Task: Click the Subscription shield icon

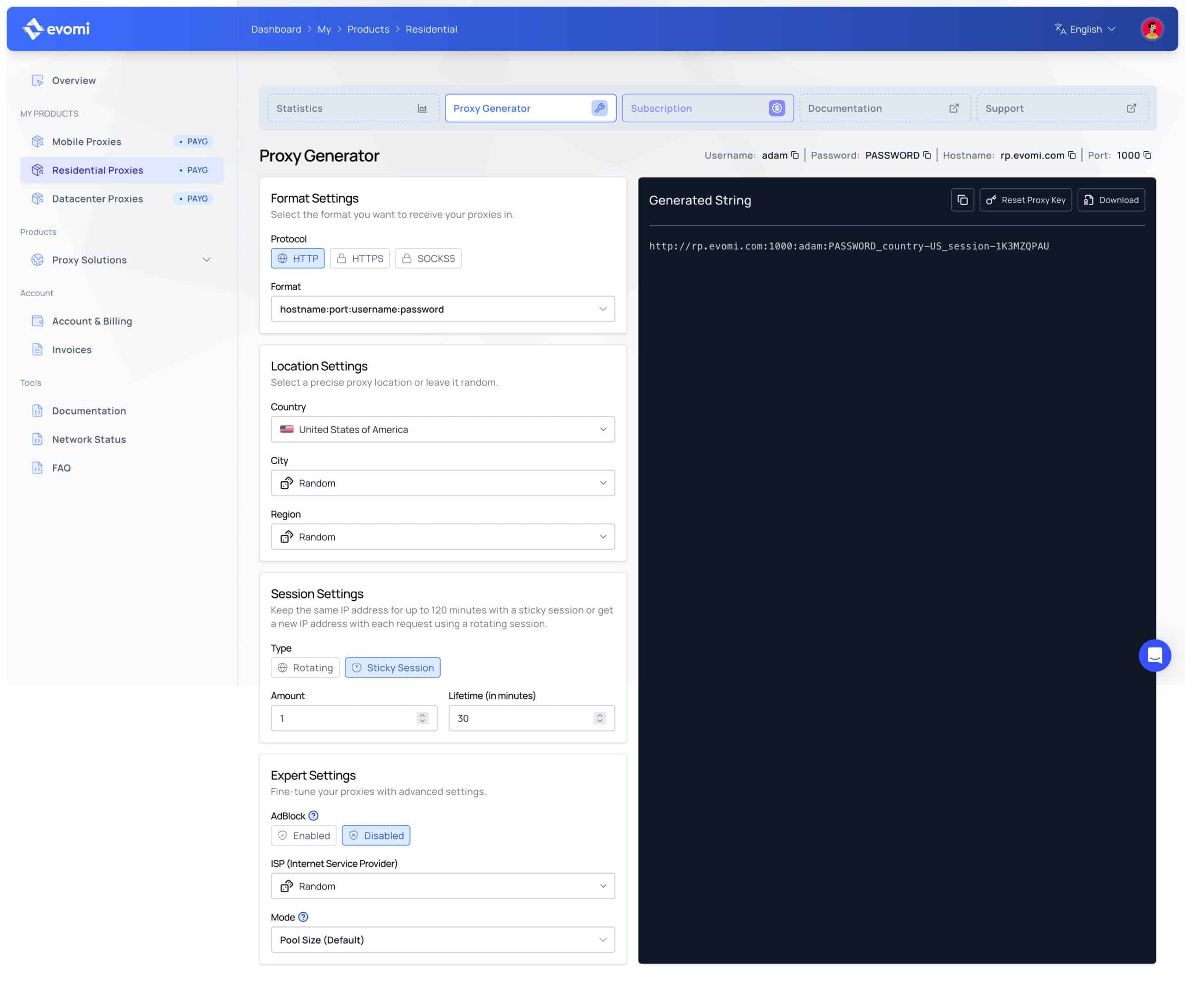Action: (x=778, y=107)
